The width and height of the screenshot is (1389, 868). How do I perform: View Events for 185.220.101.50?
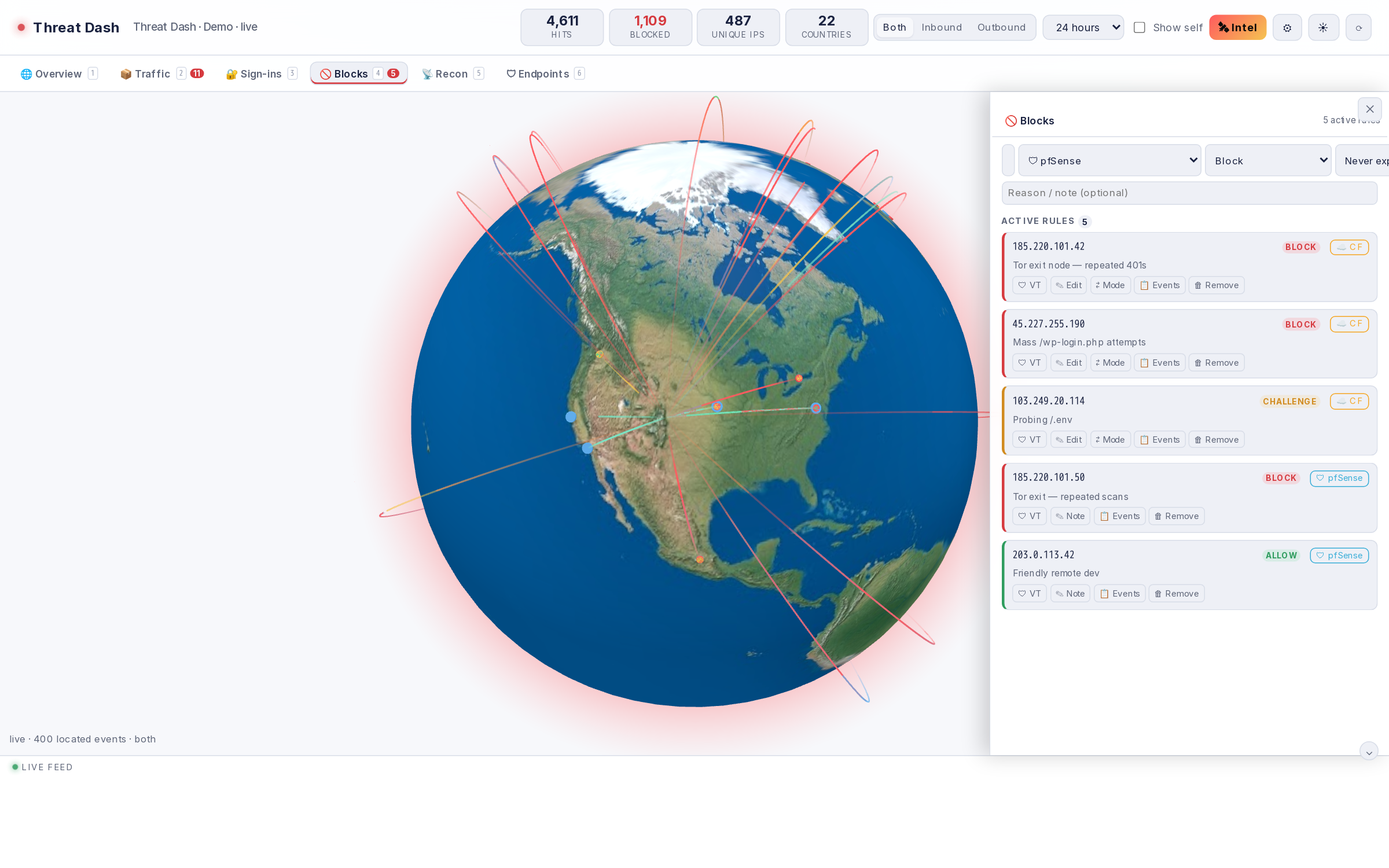coord(1119,516)
